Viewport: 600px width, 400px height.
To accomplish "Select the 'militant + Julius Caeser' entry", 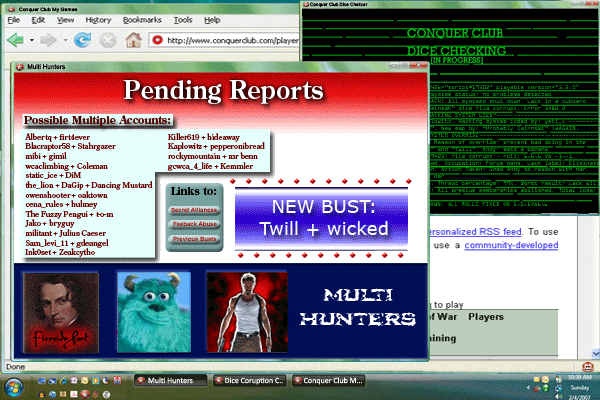I will pos(65,233).
